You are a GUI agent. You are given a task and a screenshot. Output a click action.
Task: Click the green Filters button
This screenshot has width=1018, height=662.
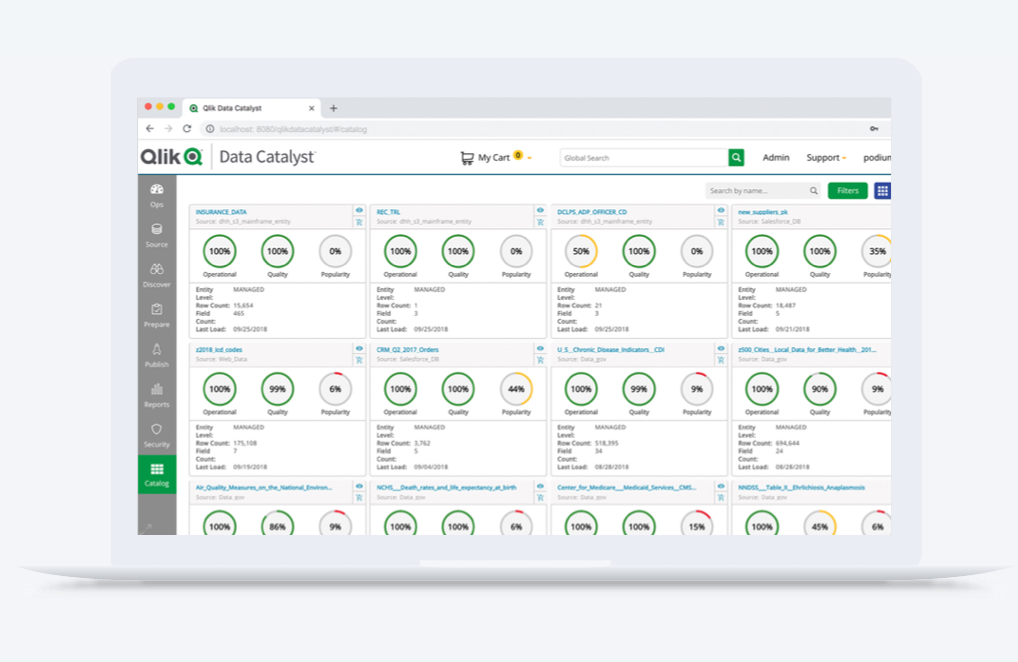pyautogui.click(x=847, y=191)
